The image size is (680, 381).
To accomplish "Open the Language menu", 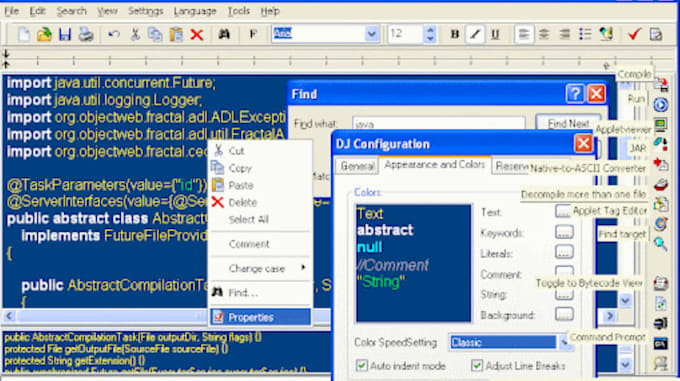I will point(195,11).
